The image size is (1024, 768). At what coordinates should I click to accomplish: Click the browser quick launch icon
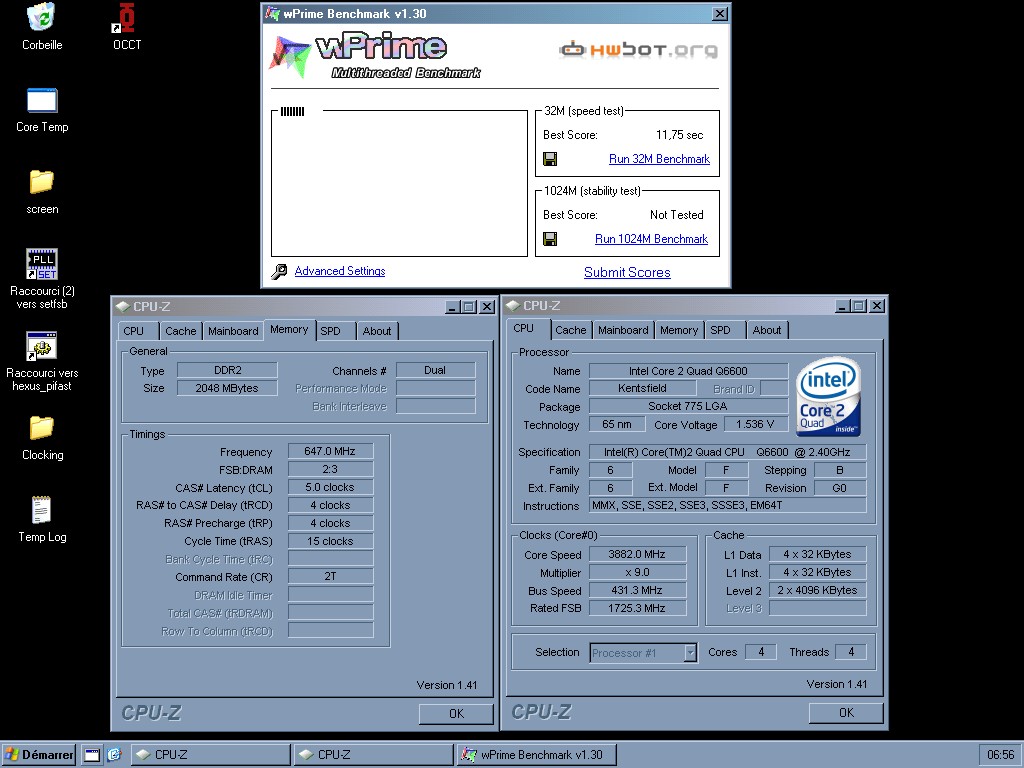(x=114, y=755)
